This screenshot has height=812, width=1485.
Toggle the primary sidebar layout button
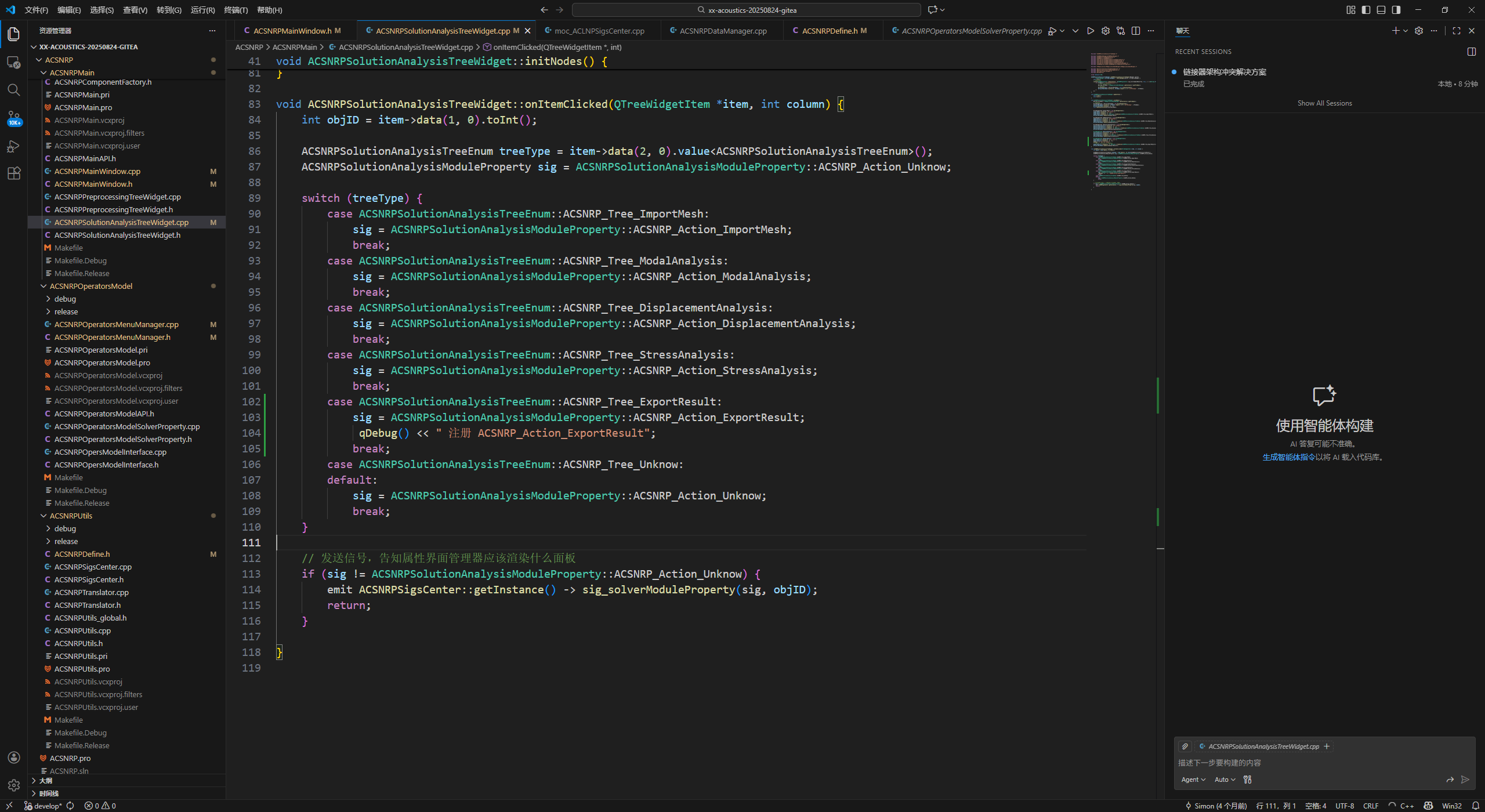[1366, 10]
